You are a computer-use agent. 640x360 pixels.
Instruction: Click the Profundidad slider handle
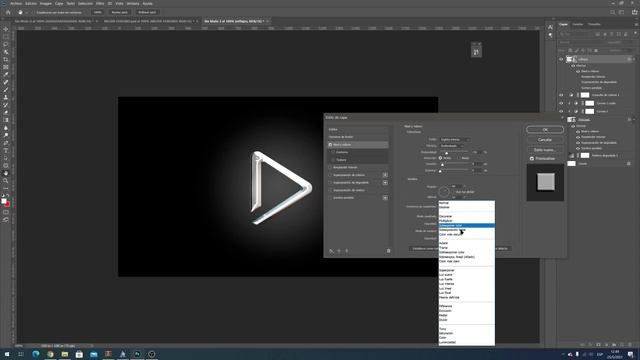pyautogui.click(x=447, y=153)
